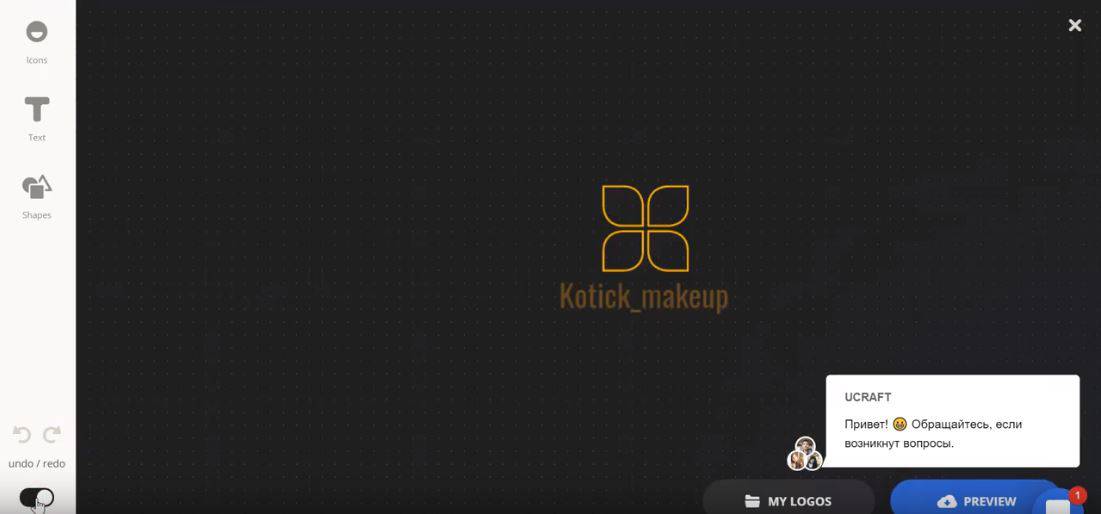The image size is (1101, 514).
Task: Open the Shapes tool panel
Action: pos(37,187)
